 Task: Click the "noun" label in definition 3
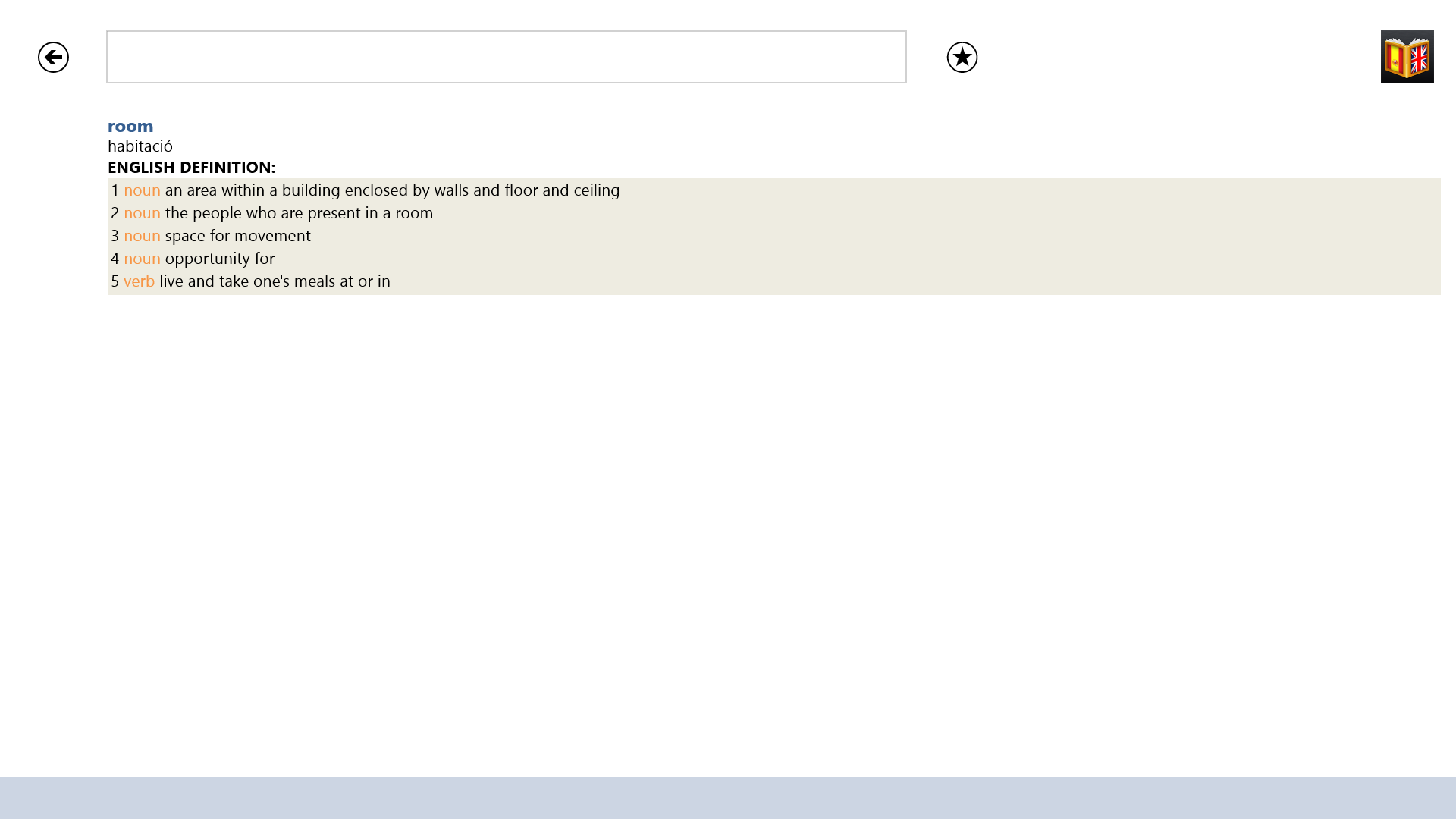click(142, 236)
